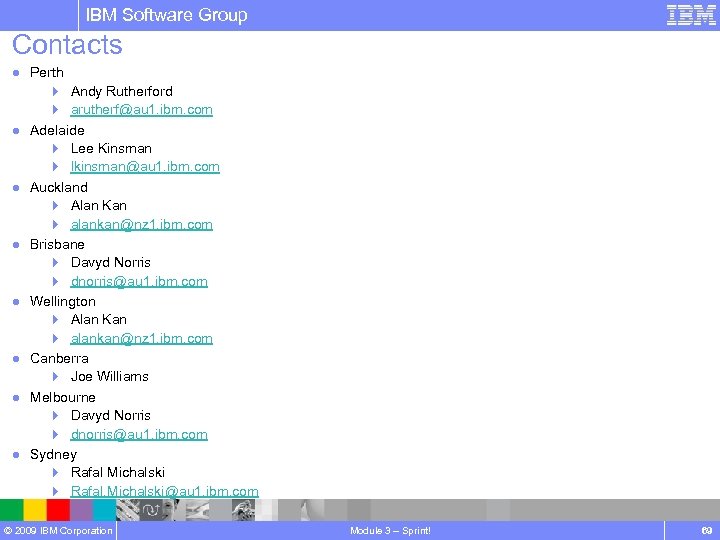Select "Alan Kan" listed under Wellington
Screen dimensions: 720x540
[99, 319]
